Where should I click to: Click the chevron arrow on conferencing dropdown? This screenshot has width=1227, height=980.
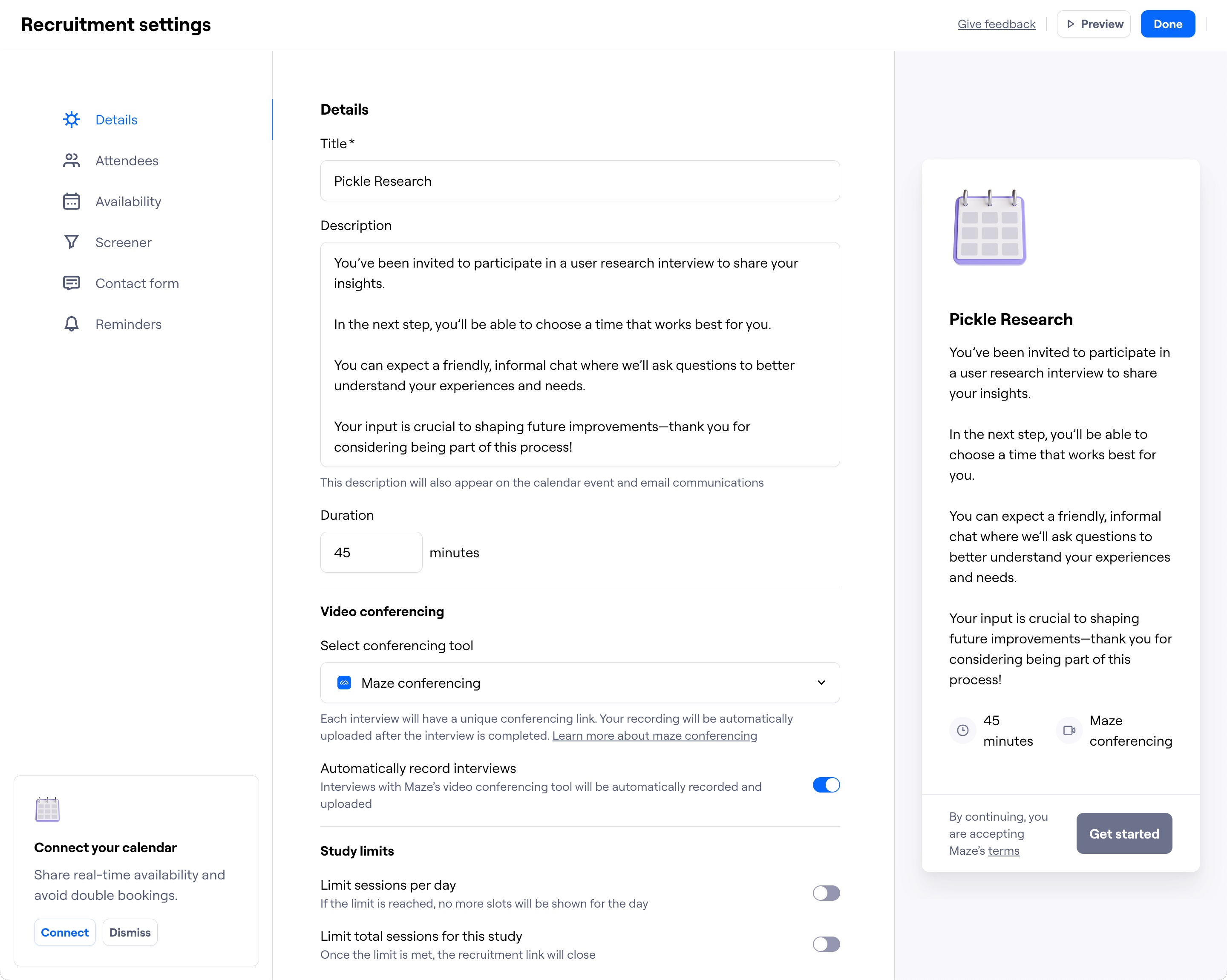click(x=821, y=682)
